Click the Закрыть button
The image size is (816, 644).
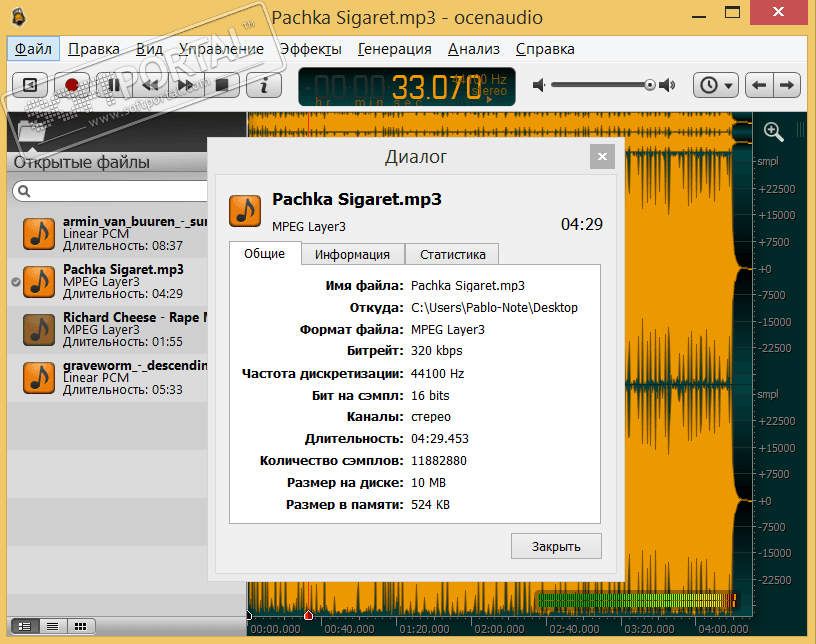coord(556,546)
